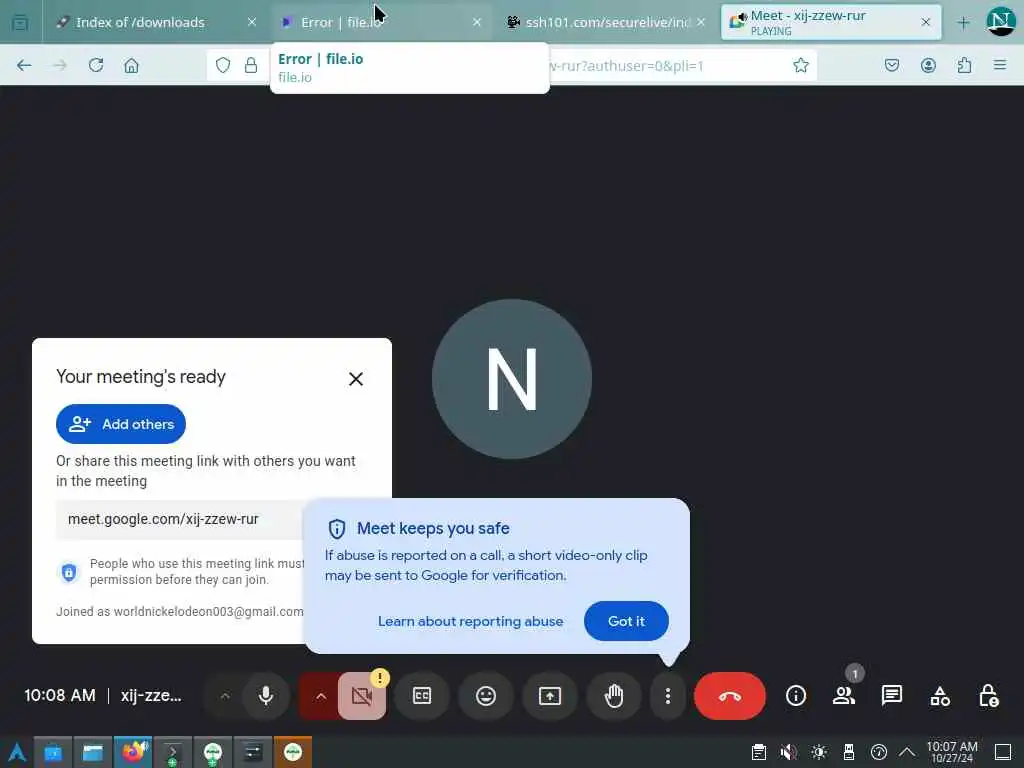Mute the microphone in Meet
The width and height of the screenshot is (1024, 768).
[x=266, y=696]
